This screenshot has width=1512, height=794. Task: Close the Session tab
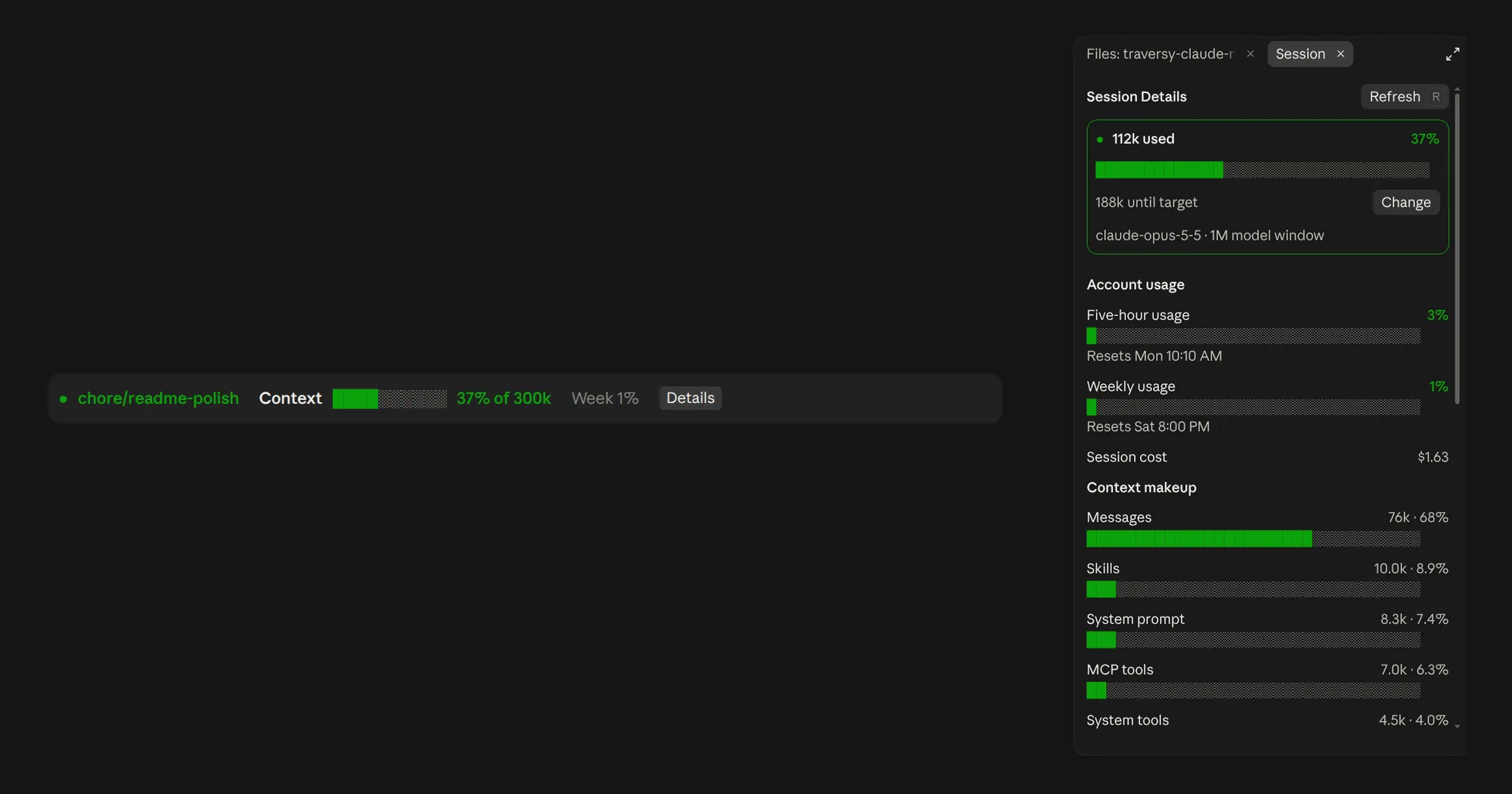click(1340, 54)
